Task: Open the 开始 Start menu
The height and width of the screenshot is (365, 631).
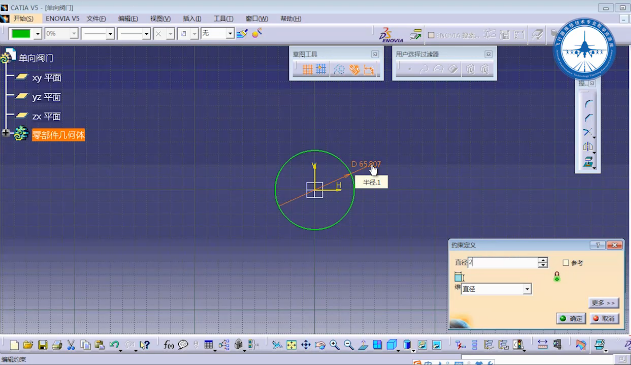Action: point(23,19)
